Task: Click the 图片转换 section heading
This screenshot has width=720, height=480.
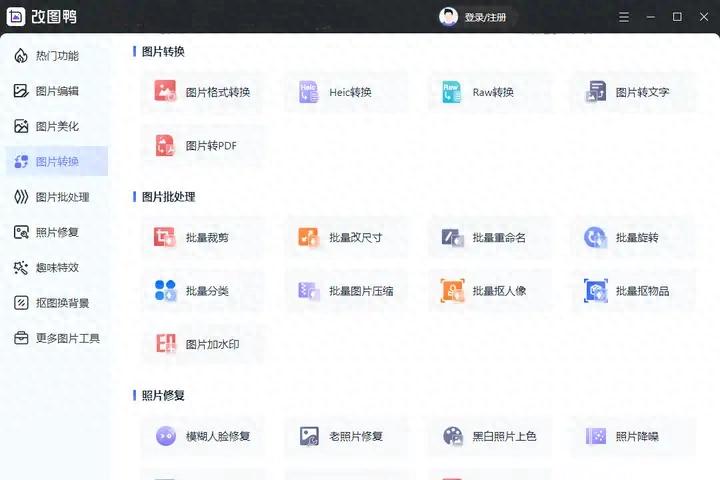Action: 163,51
